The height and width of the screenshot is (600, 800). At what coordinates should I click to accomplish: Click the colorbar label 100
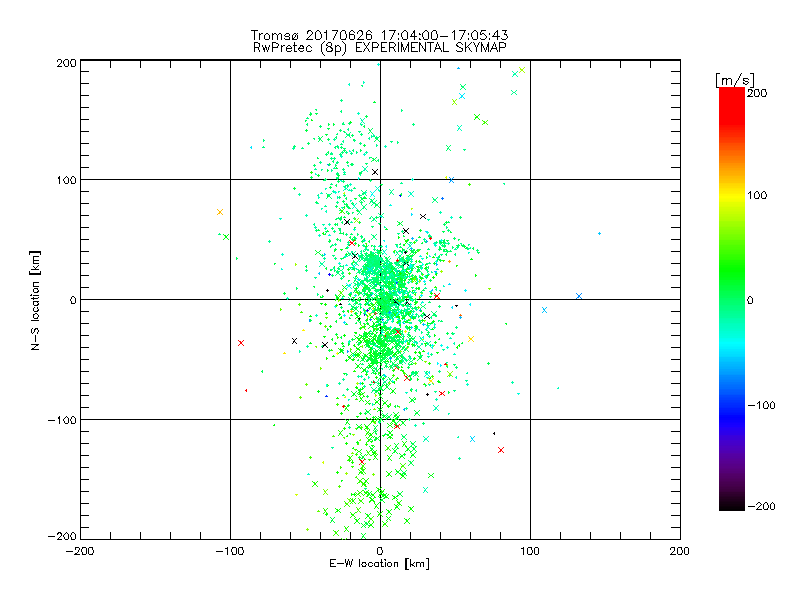(757, 195)
